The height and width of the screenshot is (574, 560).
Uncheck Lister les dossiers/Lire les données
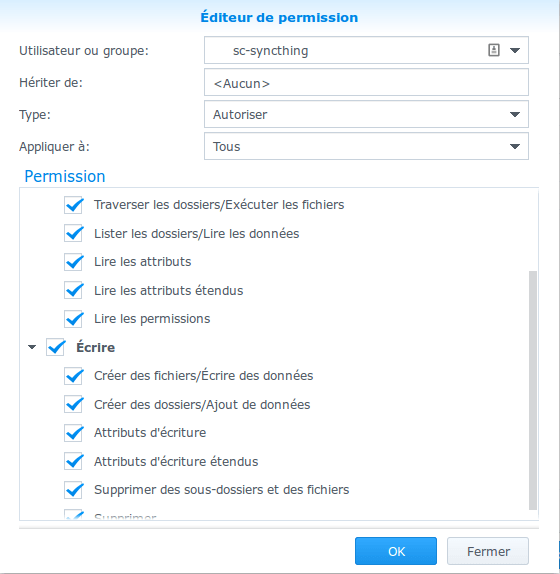click(x=74, y=234)
